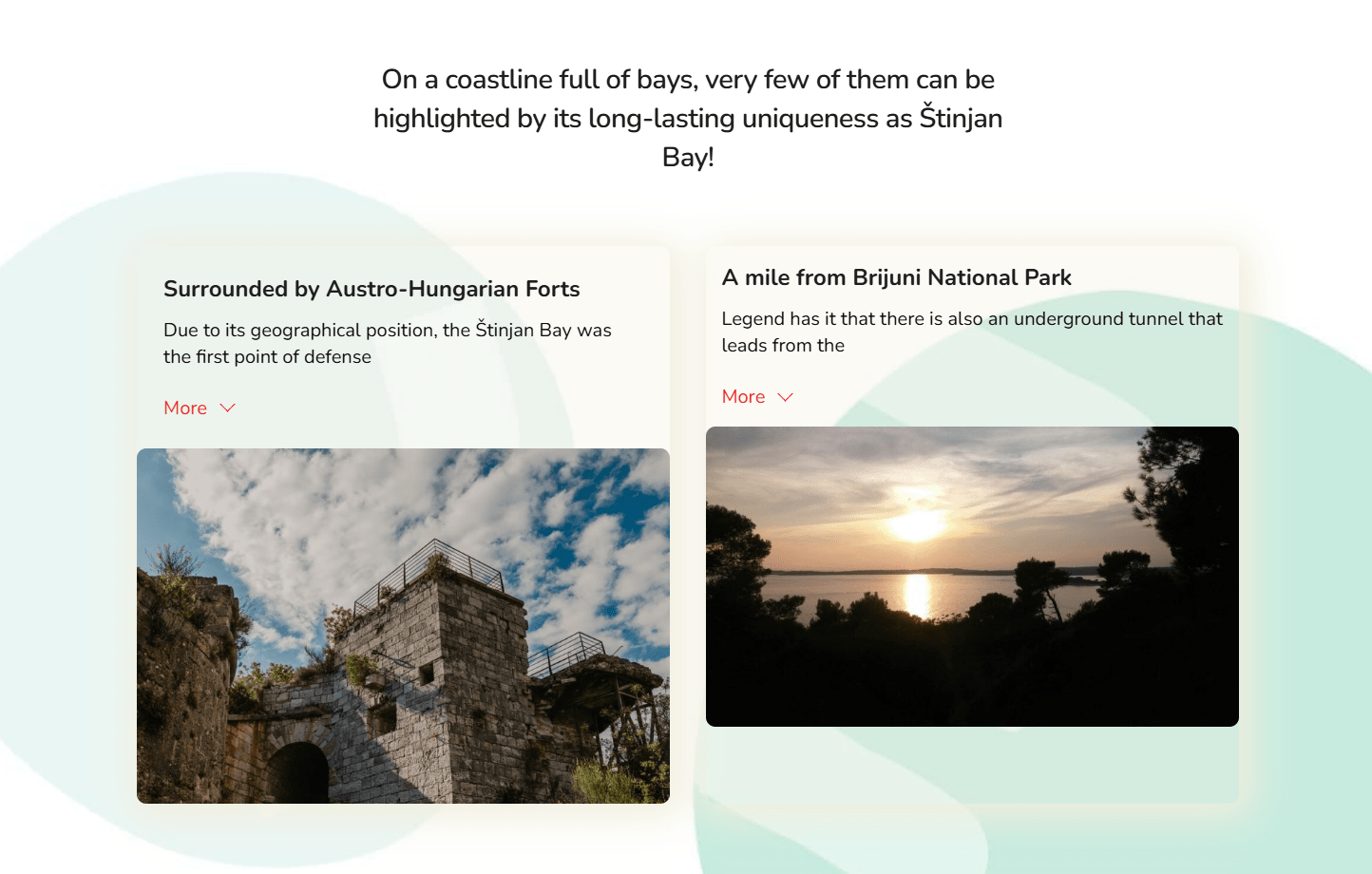Click the 'Legend has it' tunnel description
Viewport: 1372px width, 874px height.
click(x=971, y=332)
